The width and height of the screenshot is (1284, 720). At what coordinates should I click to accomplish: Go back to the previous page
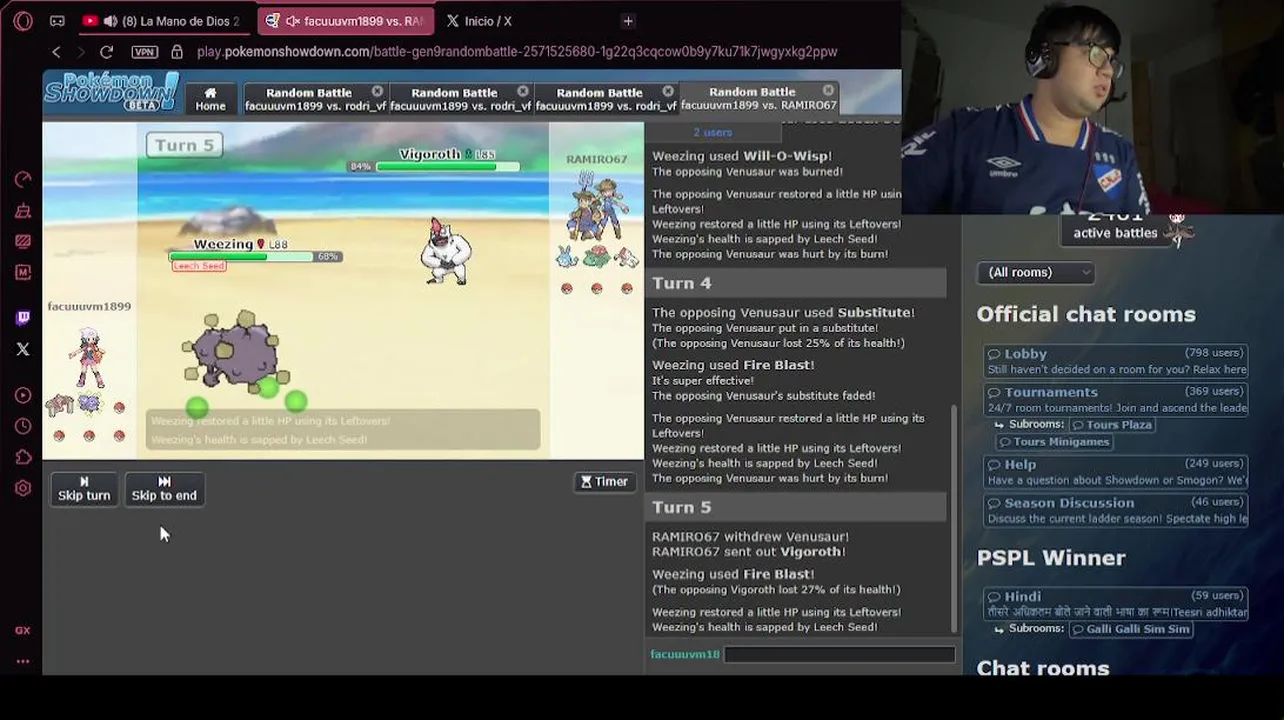[56, 52]
